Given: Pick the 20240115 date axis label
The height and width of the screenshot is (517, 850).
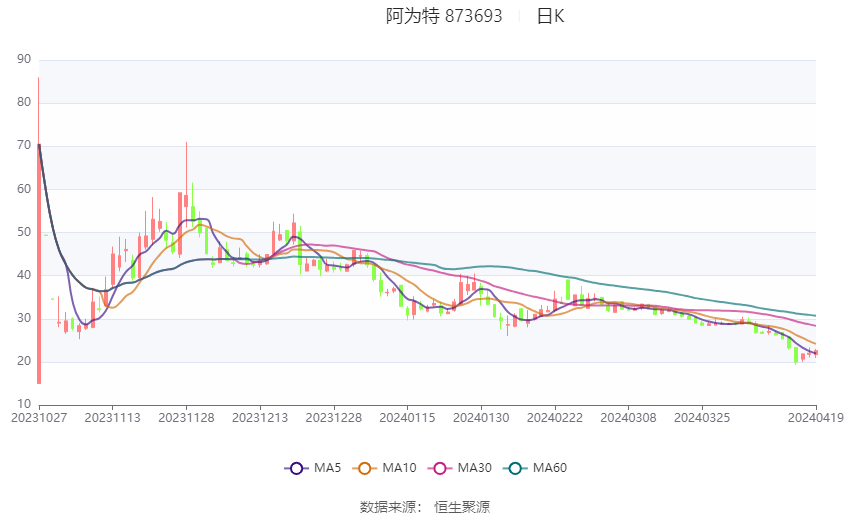Looking at the screenshot, I should 408,417.
